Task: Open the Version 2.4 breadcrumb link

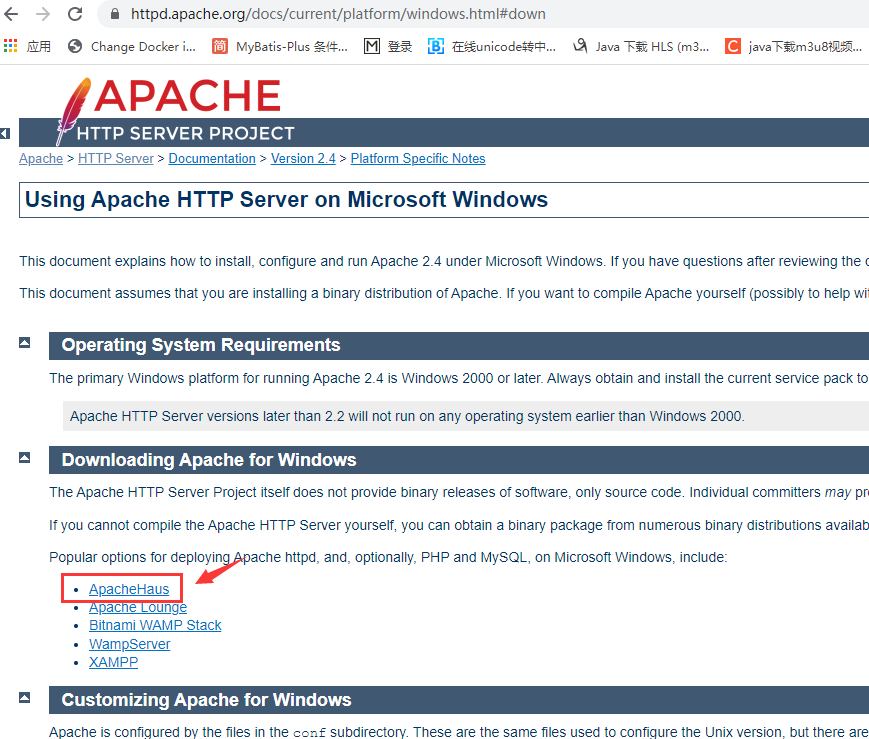Action: tap(303, 159)
